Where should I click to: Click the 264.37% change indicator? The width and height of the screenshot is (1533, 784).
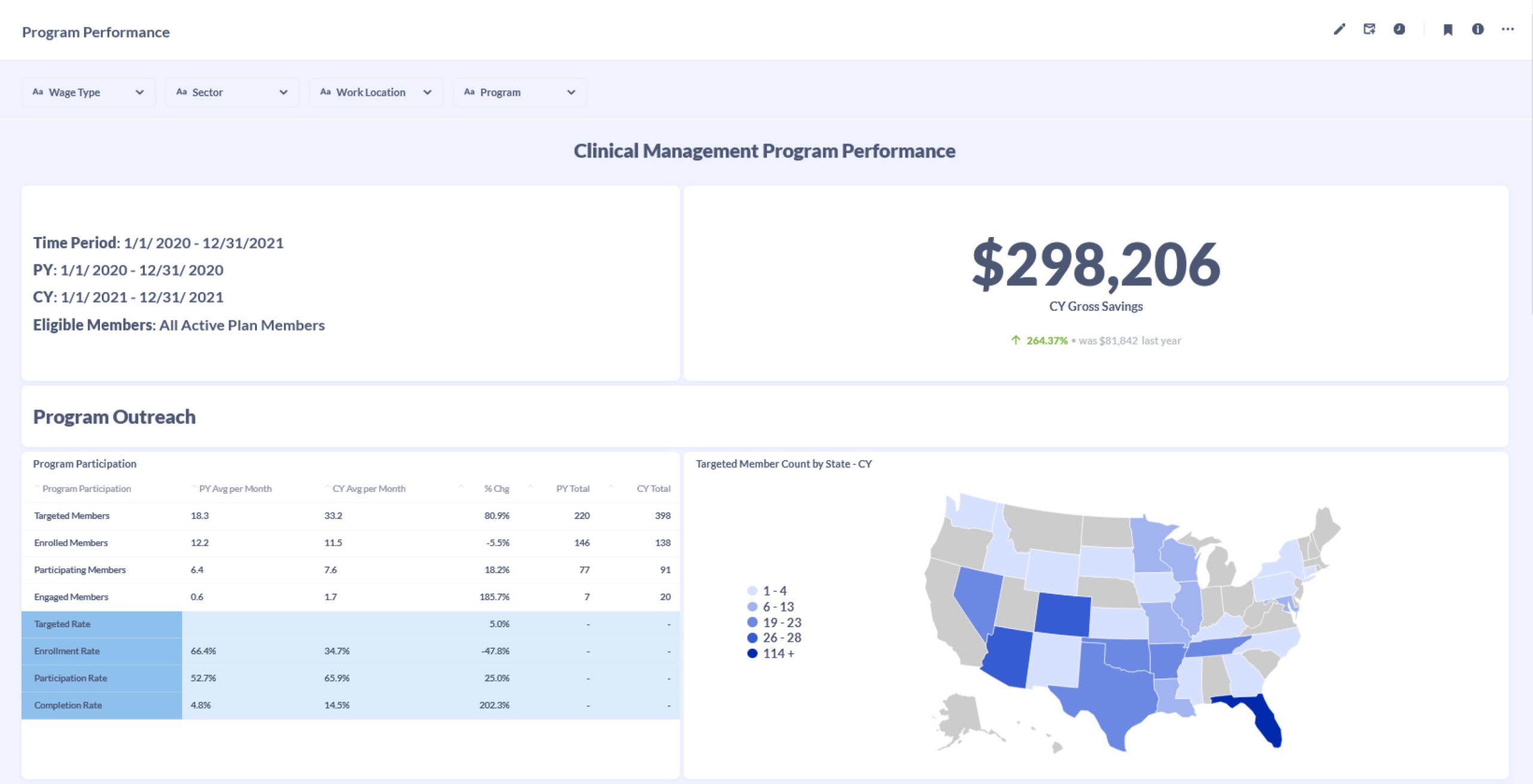1046,341
